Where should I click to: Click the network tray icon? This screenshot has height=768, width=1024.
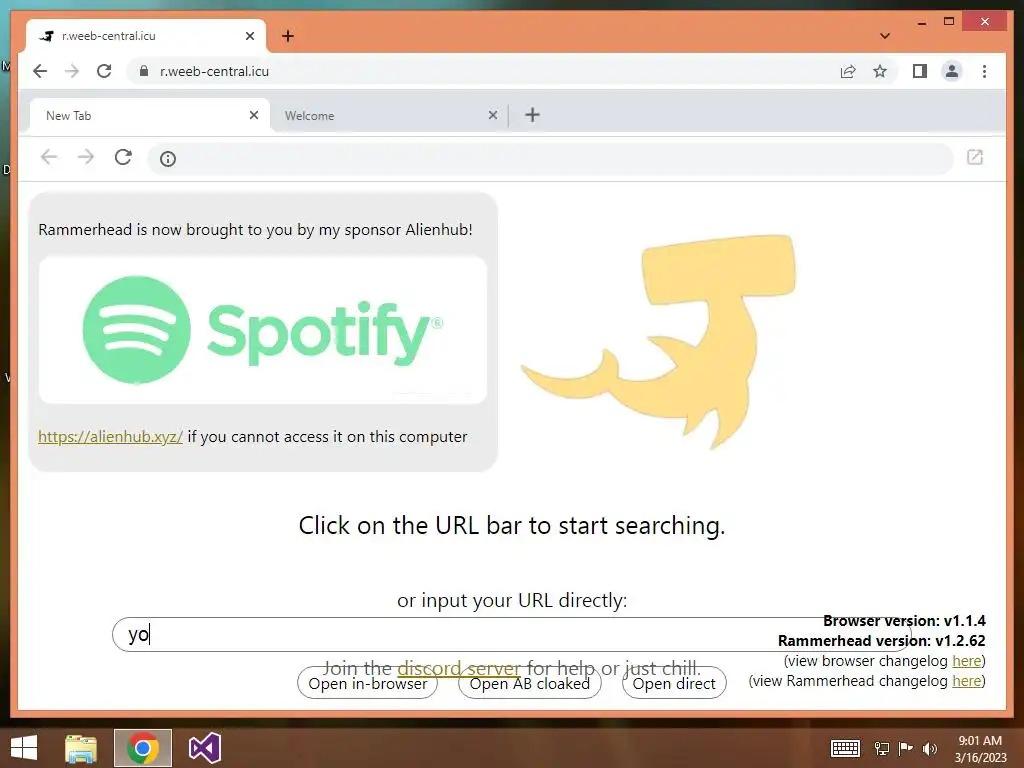point(882,748)
